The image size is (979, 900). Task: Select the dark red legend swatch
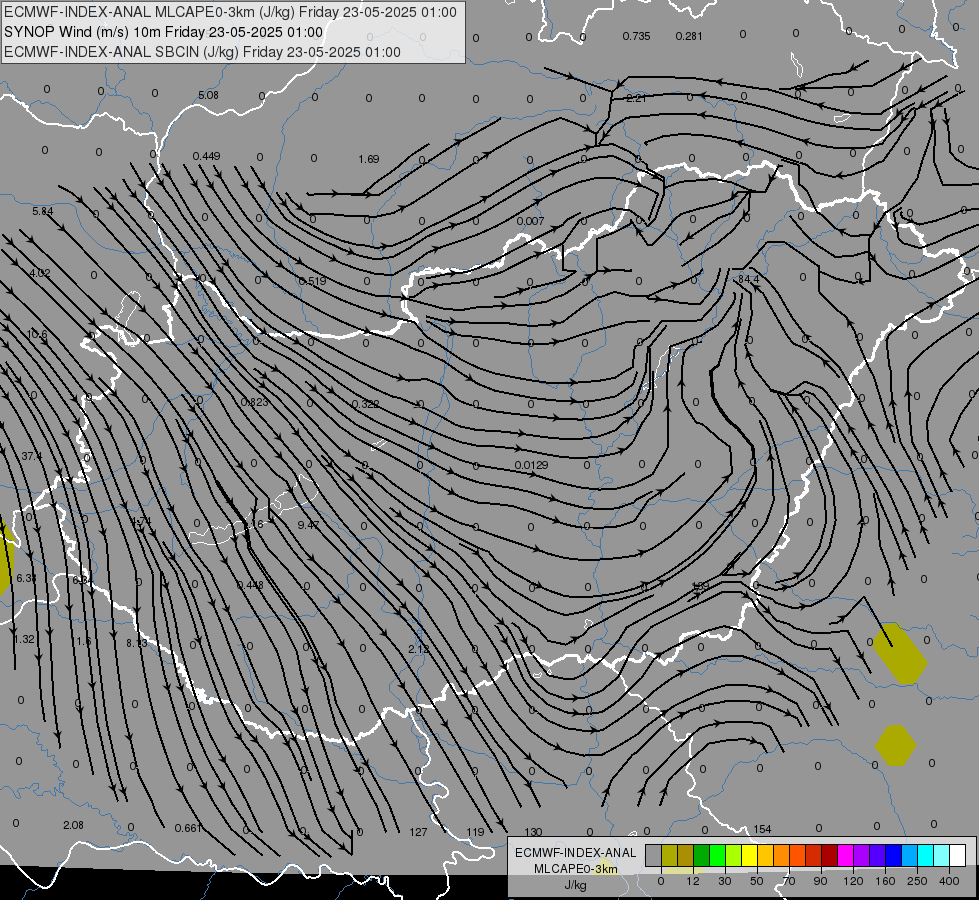pos(829,855)
